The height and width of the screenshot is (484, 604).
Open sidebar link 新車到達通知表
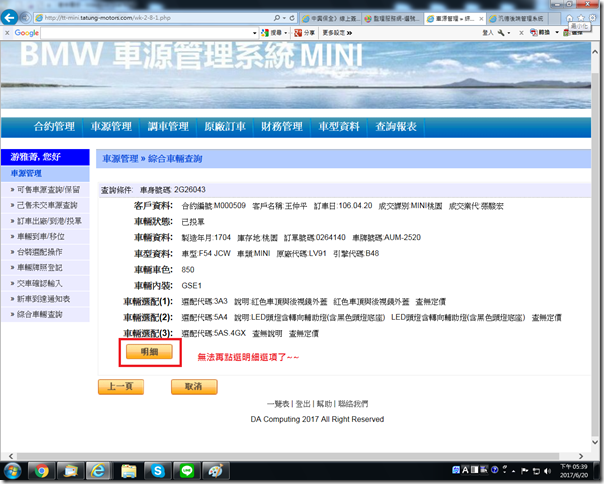coord(45,299)
